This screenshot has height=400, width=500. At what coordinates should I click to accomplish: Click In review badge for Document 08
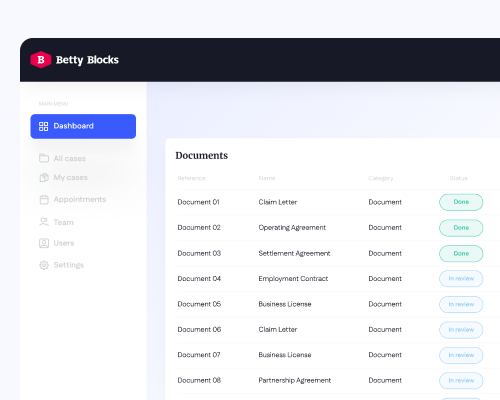[461, 380]
